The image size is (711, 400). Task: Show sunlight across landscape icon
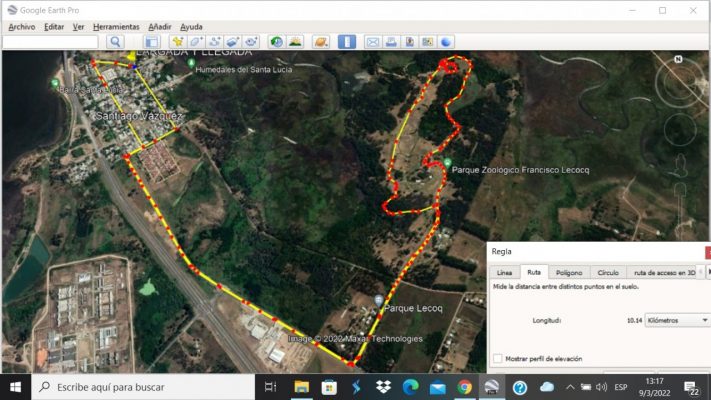click(x=295, y=42)
